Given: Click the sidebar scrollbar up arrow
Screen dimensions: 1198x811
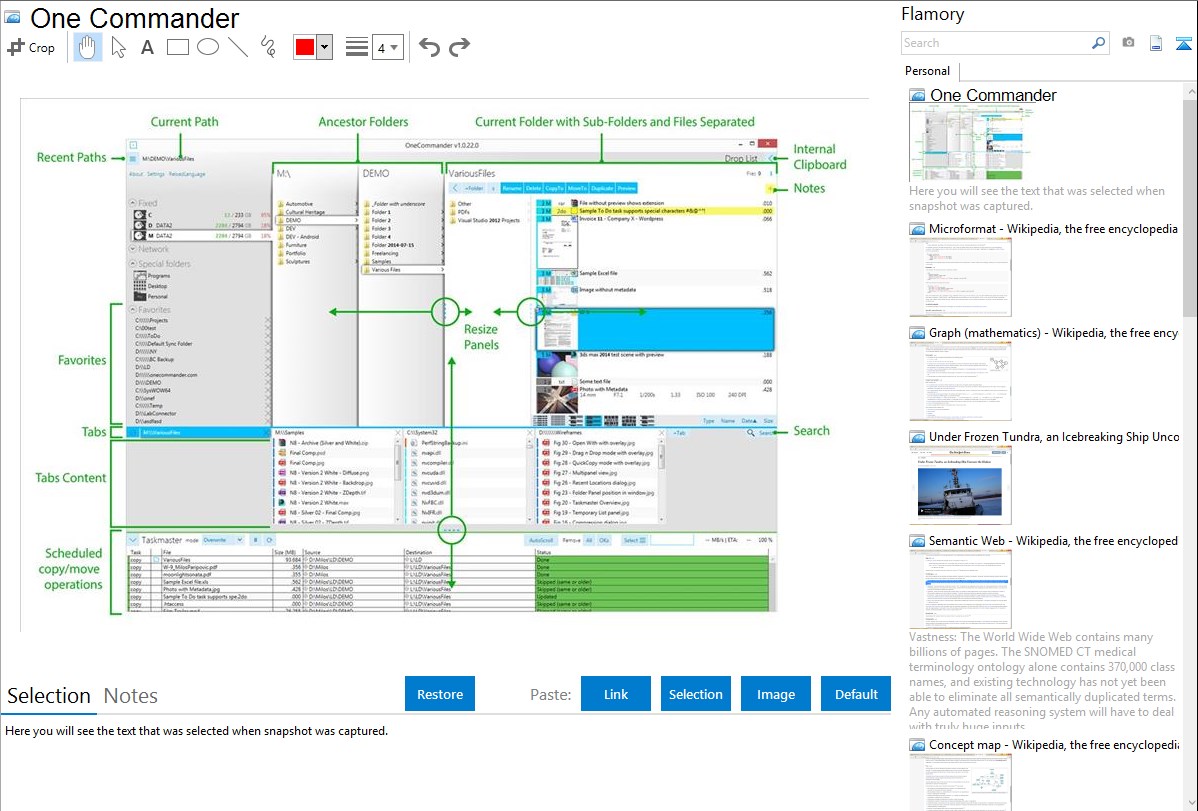Looking at the screenshot, I should tap(1190, 91).
